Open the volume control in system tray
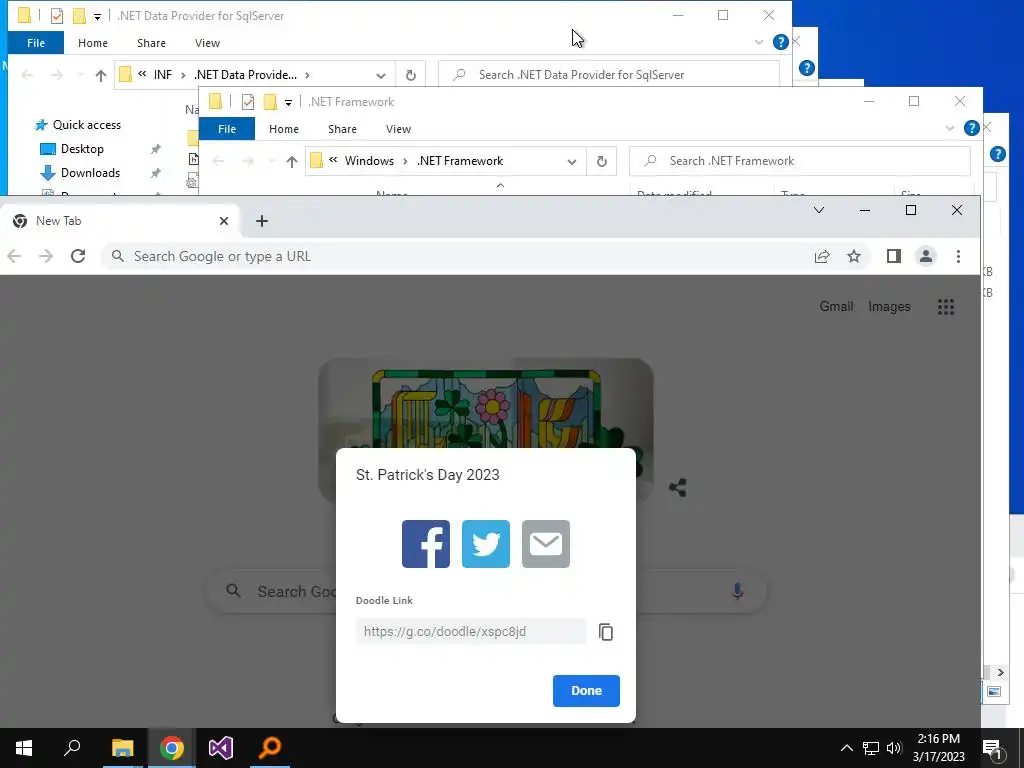This screenshot has width=1024, height=768. [894, 748]
